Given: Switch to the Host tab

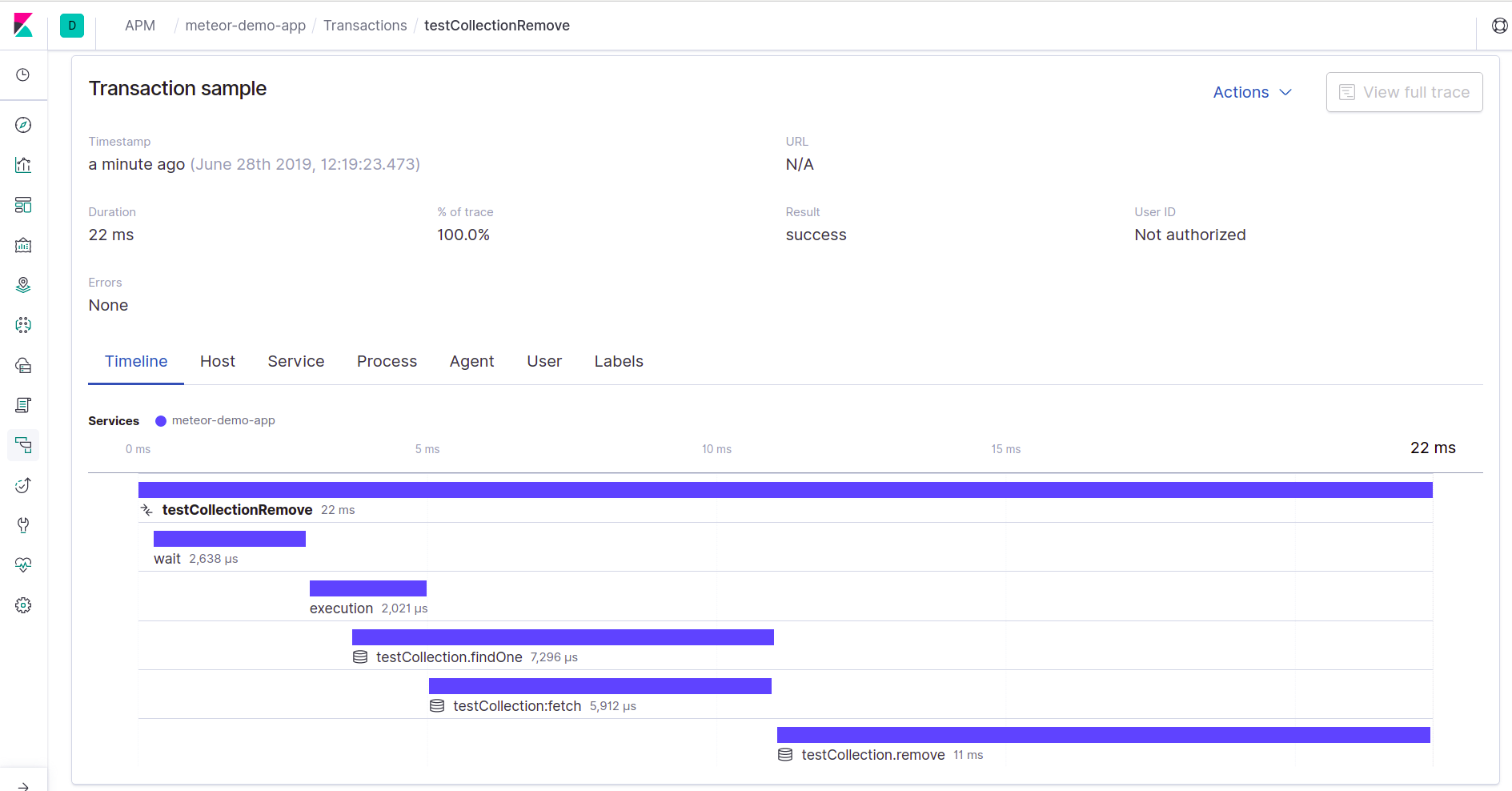Looking at the screenshot, I should coord(218,362).
